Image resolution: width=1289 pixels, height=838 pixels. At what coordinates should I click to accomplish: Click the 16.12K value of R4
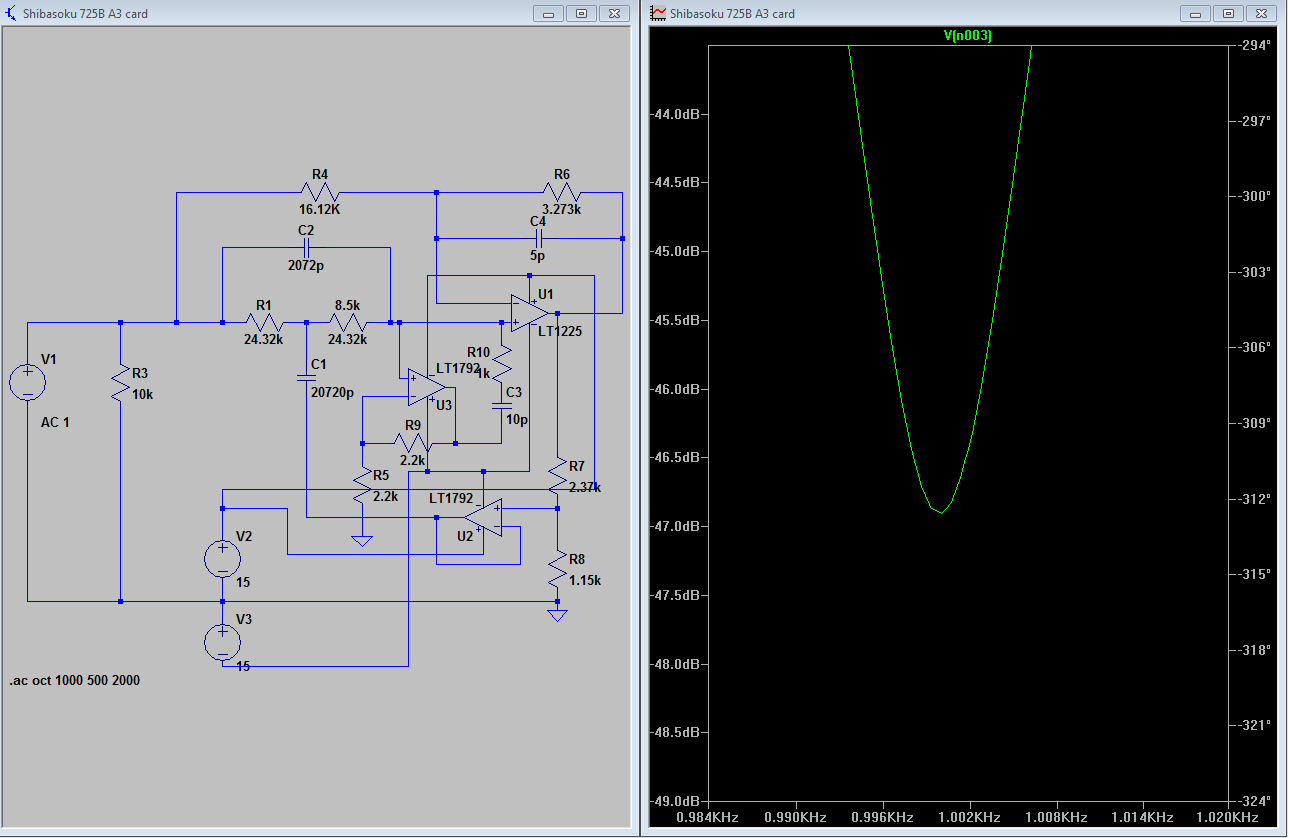tap(320, 211)
